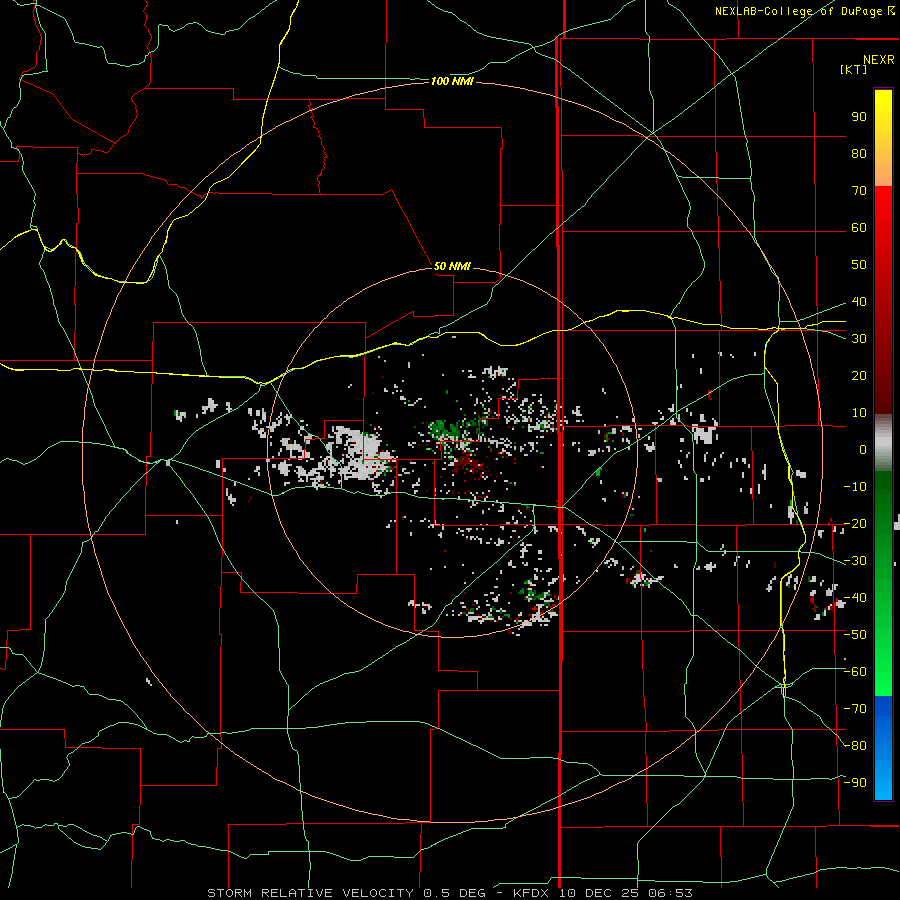900x900 pixels.
Task: Click the -40 value on the velocity scale
Action: (x=855, y=598)
